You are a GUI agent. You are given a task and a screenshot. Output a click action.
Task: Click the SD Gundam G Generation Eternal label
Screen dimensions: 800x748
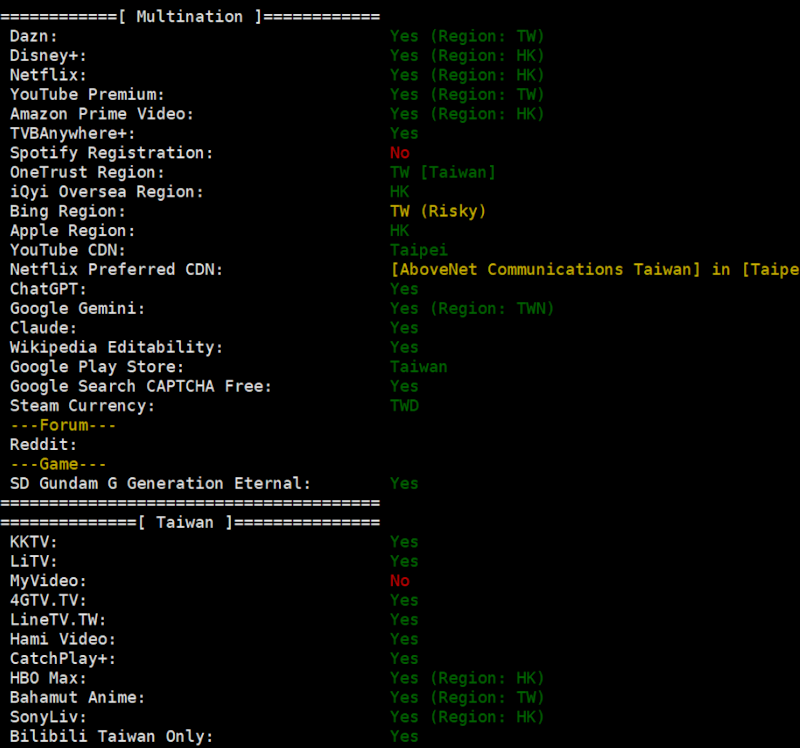coord(160,483)
